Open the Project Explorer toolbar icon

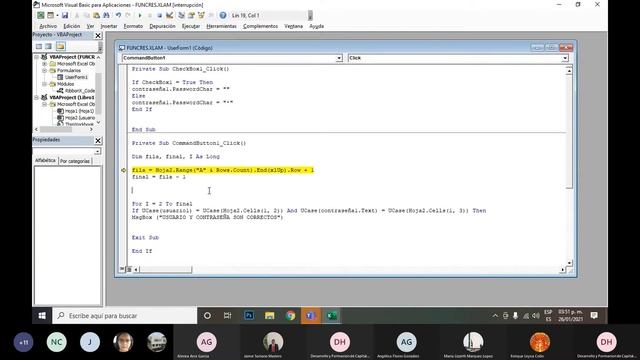[182, 16]
